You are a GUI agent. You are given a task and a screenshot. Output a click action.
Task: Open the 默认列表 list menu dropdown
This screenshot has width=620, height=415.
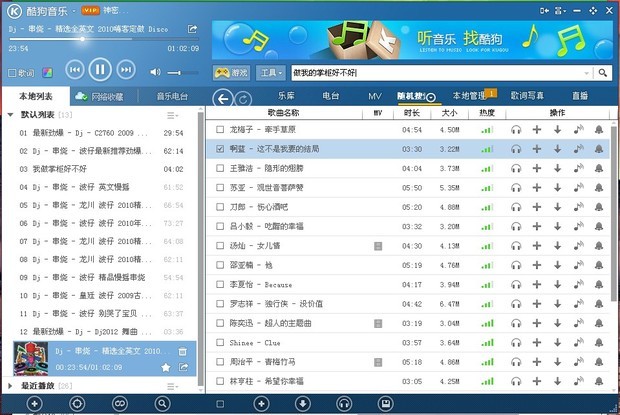(172, 115)
